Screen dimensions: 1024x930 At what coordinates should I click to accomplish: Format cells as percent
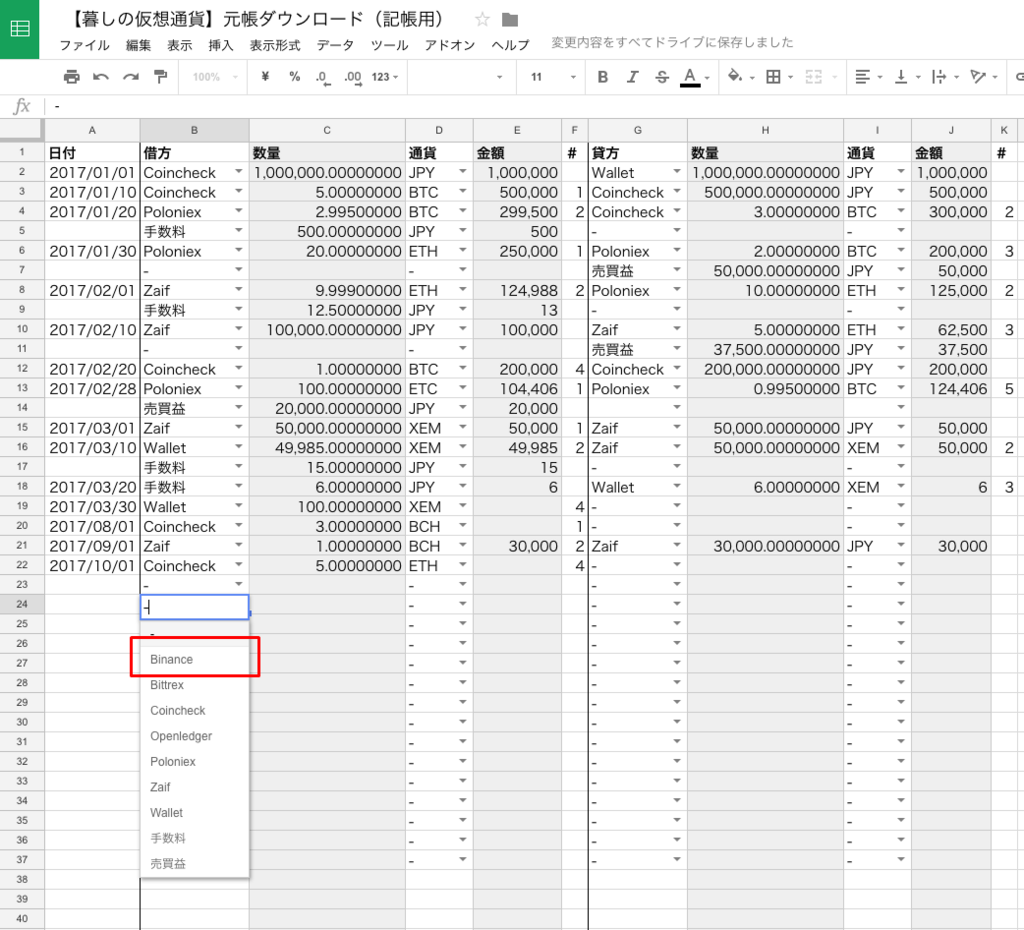[295, 77]
